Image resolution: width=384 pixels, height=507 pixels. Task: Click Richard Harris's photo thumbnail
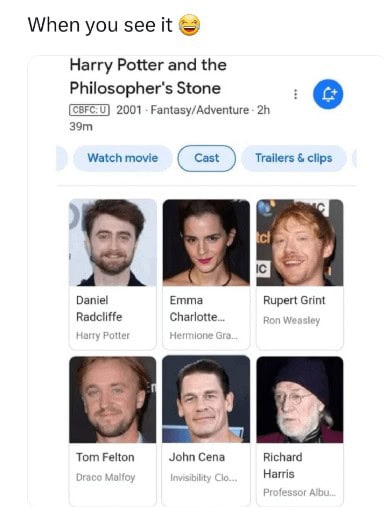click(300, 400)
